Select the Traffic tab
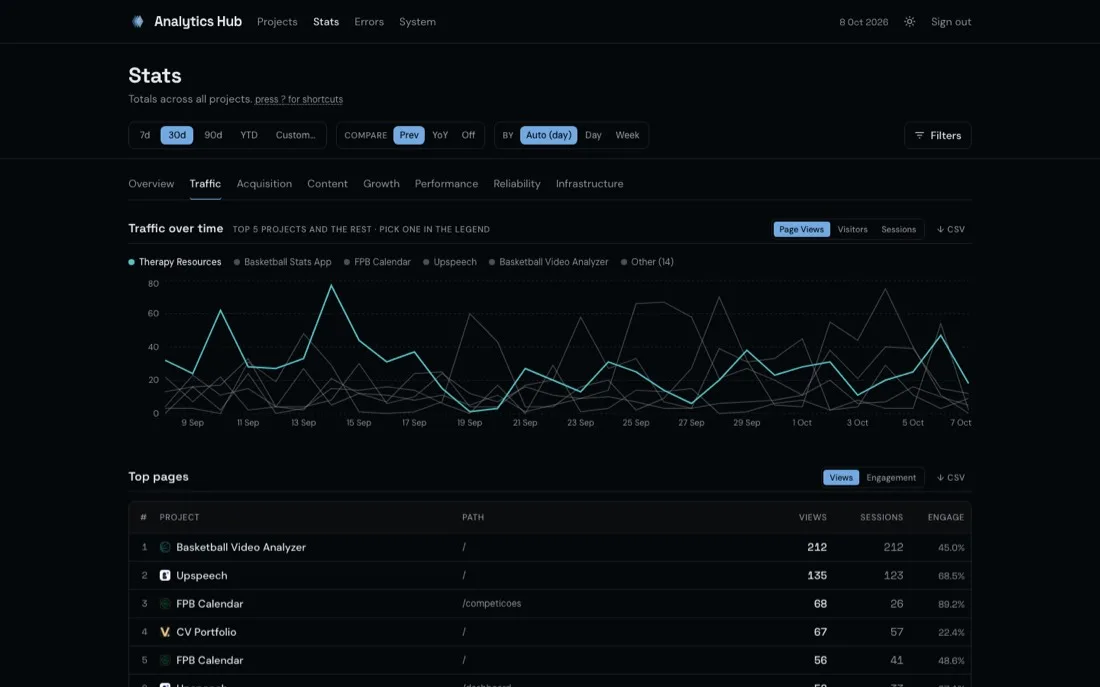This screenshot has height=687, width=1100. [205, 184]
